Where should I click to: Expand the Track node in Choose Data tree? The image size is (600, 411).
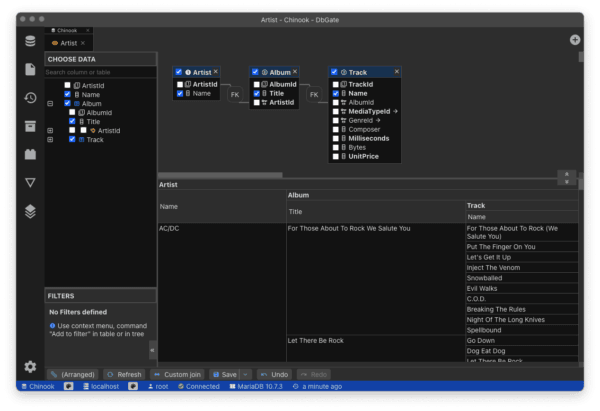pos(50,140)
